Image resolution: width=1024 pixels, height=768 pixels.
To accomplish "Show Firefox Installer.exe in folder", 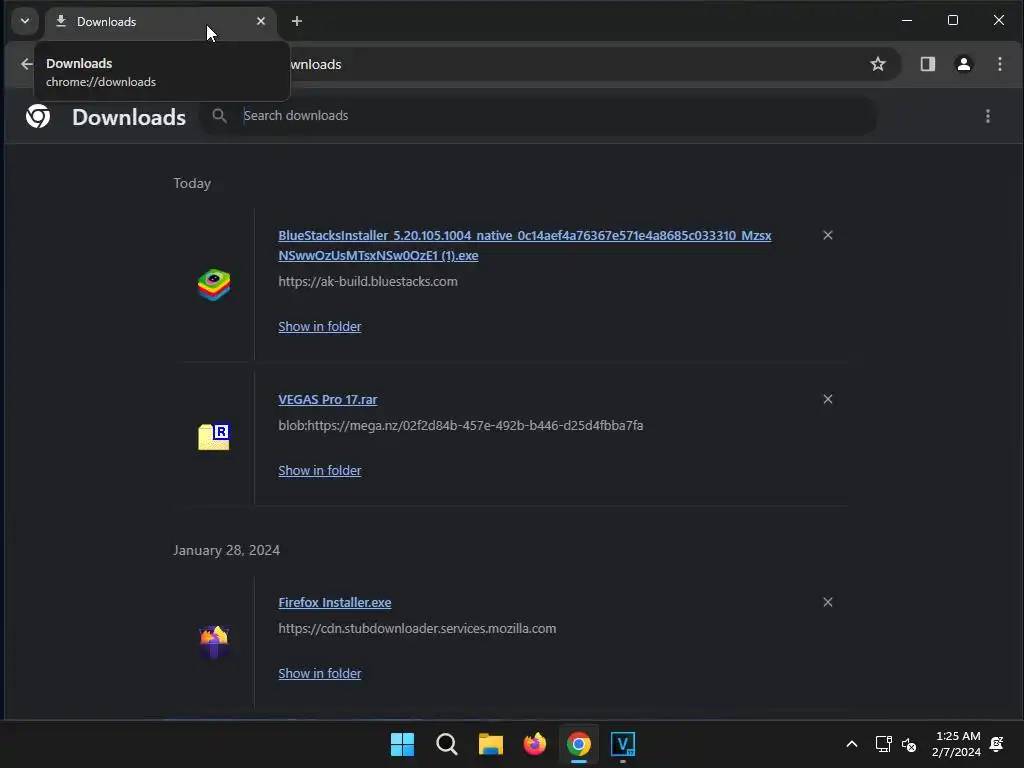I will tap(319, 673).
